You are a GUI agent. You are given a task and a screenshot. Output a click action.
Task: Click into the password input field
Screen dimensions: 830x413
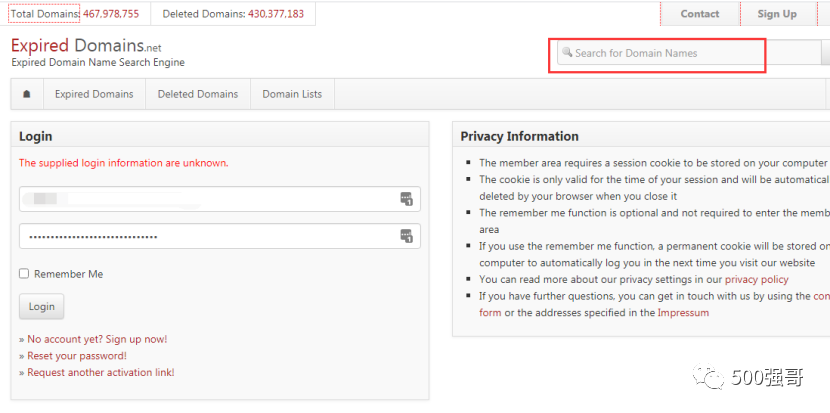220,236
